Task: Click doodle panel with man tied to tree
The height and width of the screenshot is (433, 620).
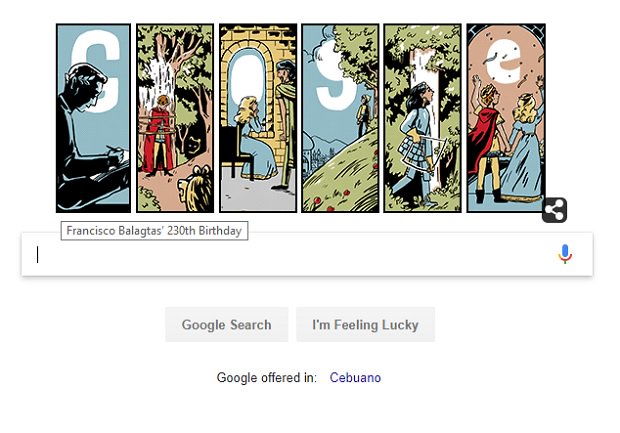Action: tap(175, 118)
